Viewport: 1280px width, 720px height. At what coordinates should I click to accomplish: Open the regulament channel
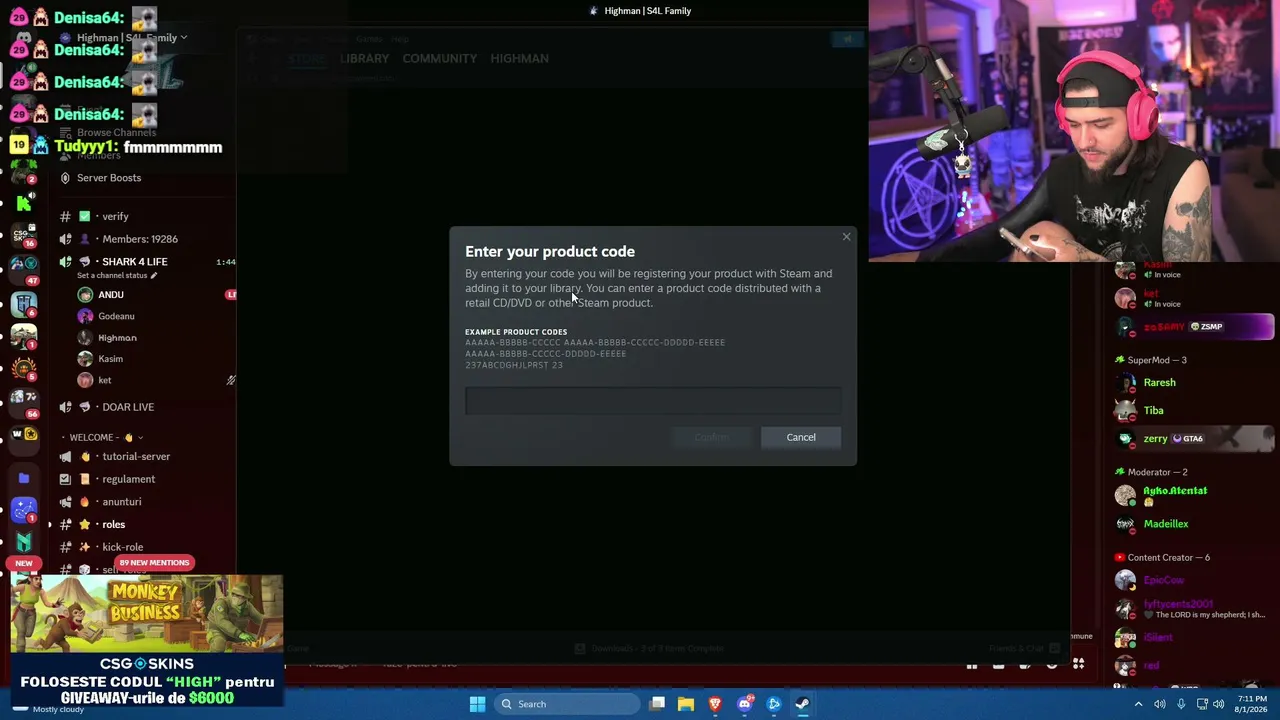tap(129, 479)
